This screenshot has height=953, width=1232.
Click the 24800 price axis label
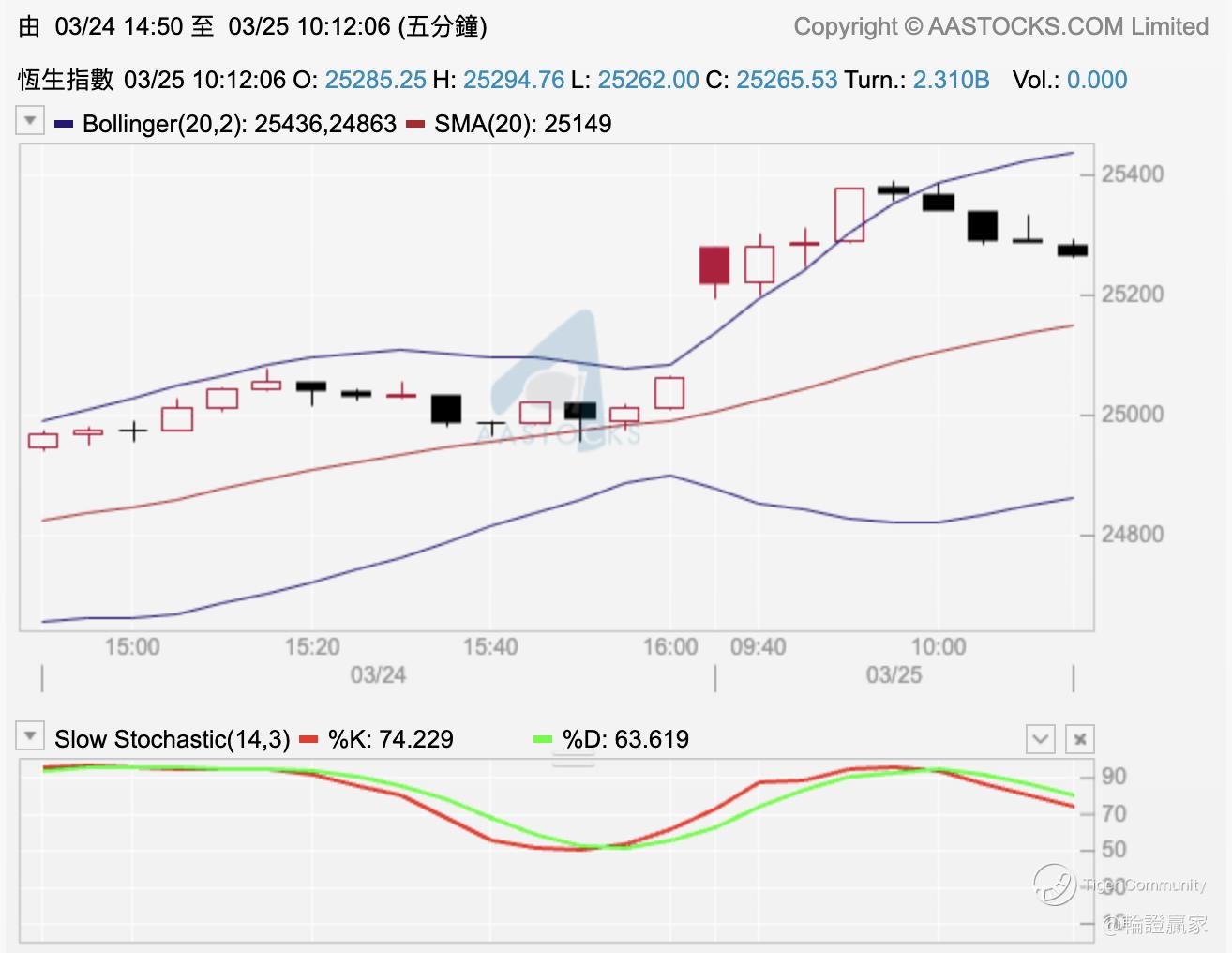1133,535
